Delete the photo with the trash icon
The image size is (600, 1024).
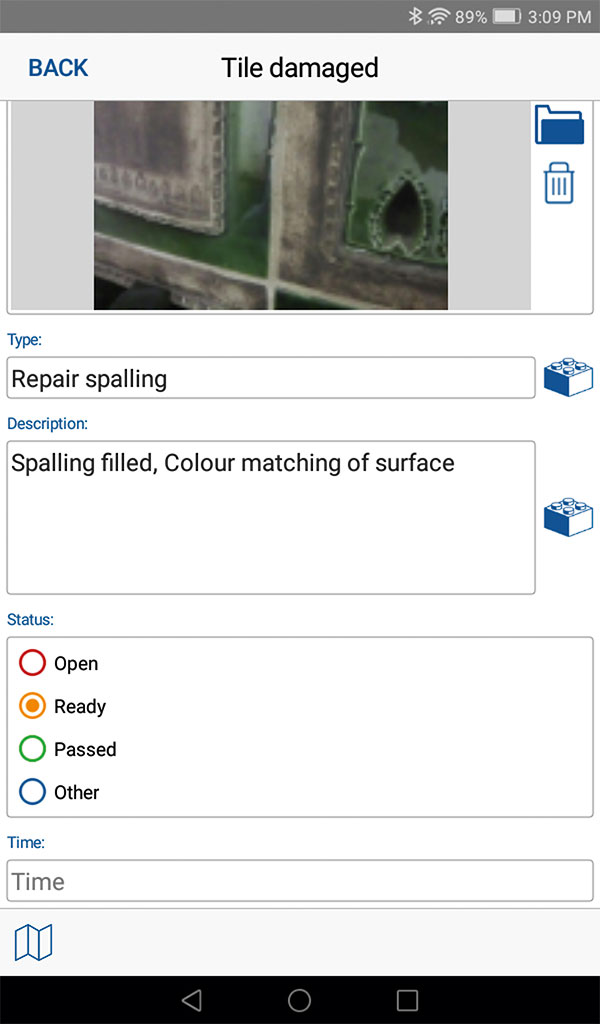pos(559,185)
